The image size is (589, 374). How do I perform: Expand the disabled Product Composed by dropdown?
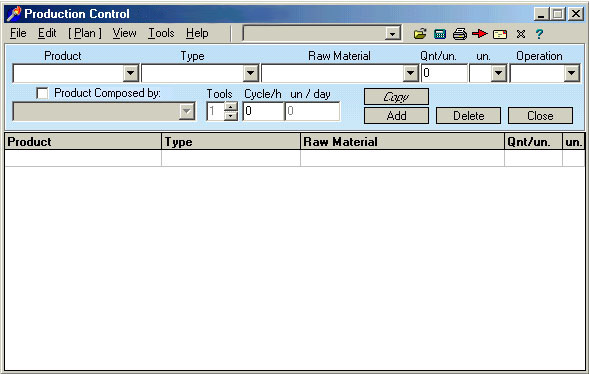coord(186,112)
